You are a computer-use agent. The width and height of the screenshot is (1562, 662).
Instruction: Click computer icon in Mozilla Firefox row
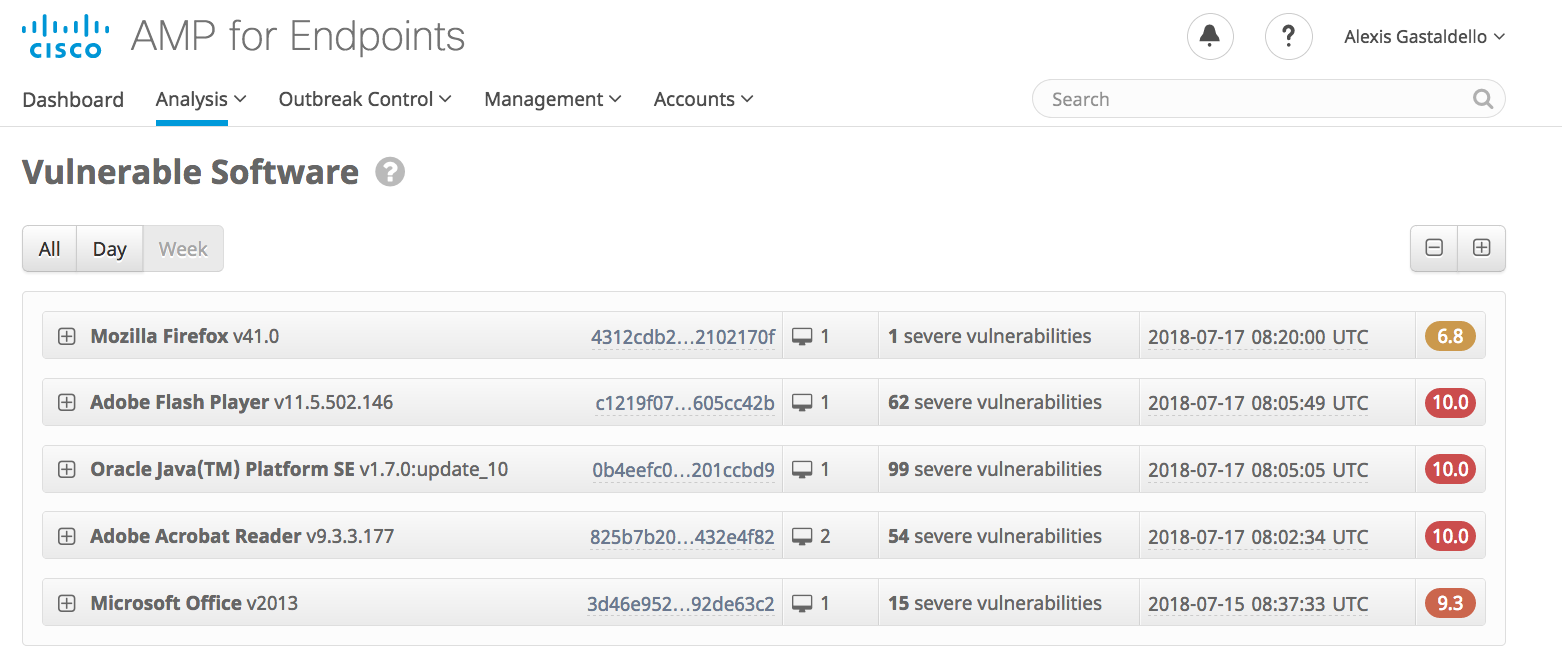pyautogui.click(x=802, y=337)
